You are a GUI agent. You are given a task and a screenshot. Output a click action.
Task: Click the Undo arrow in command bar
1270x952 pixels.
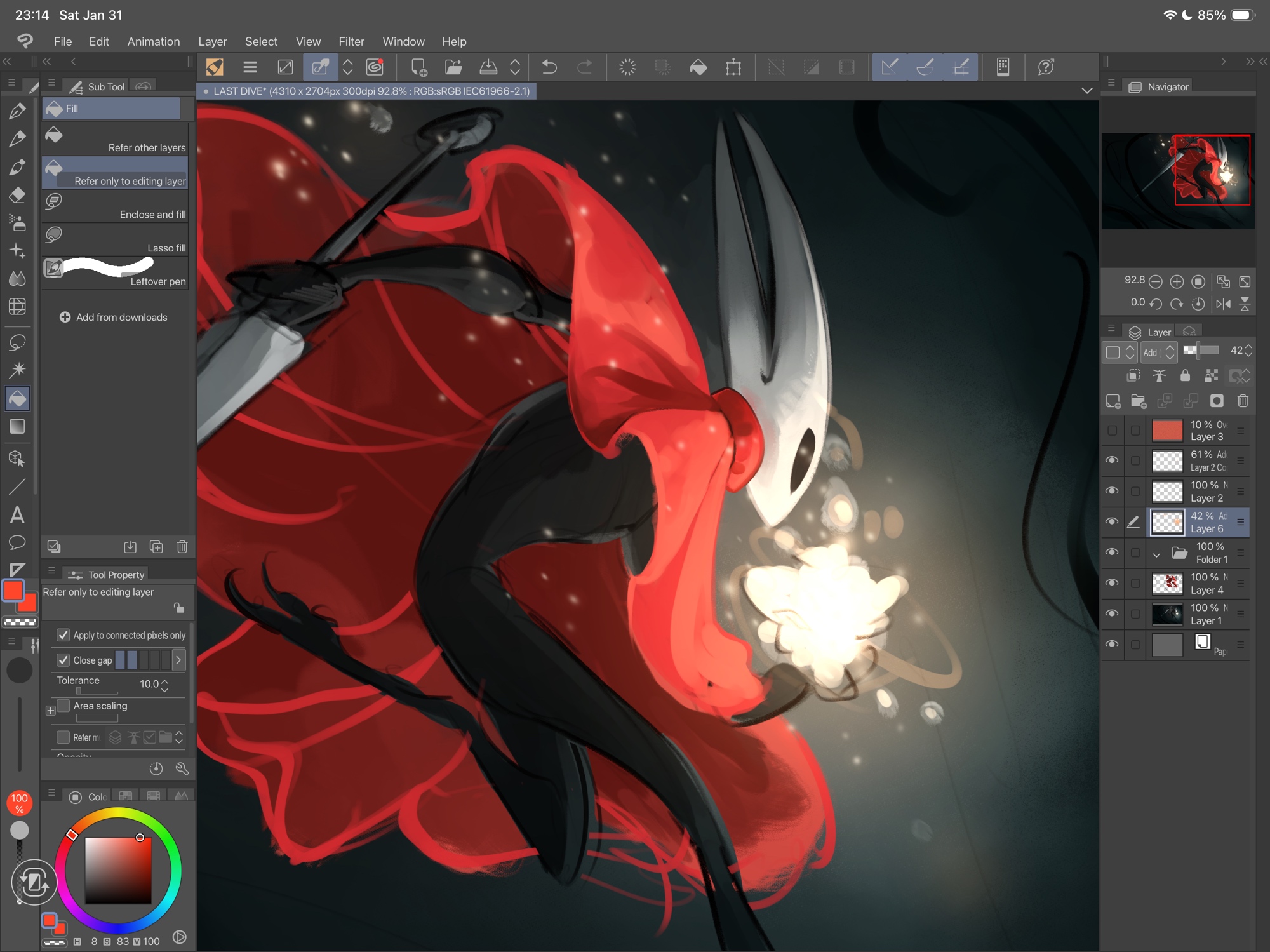(549, 67)
